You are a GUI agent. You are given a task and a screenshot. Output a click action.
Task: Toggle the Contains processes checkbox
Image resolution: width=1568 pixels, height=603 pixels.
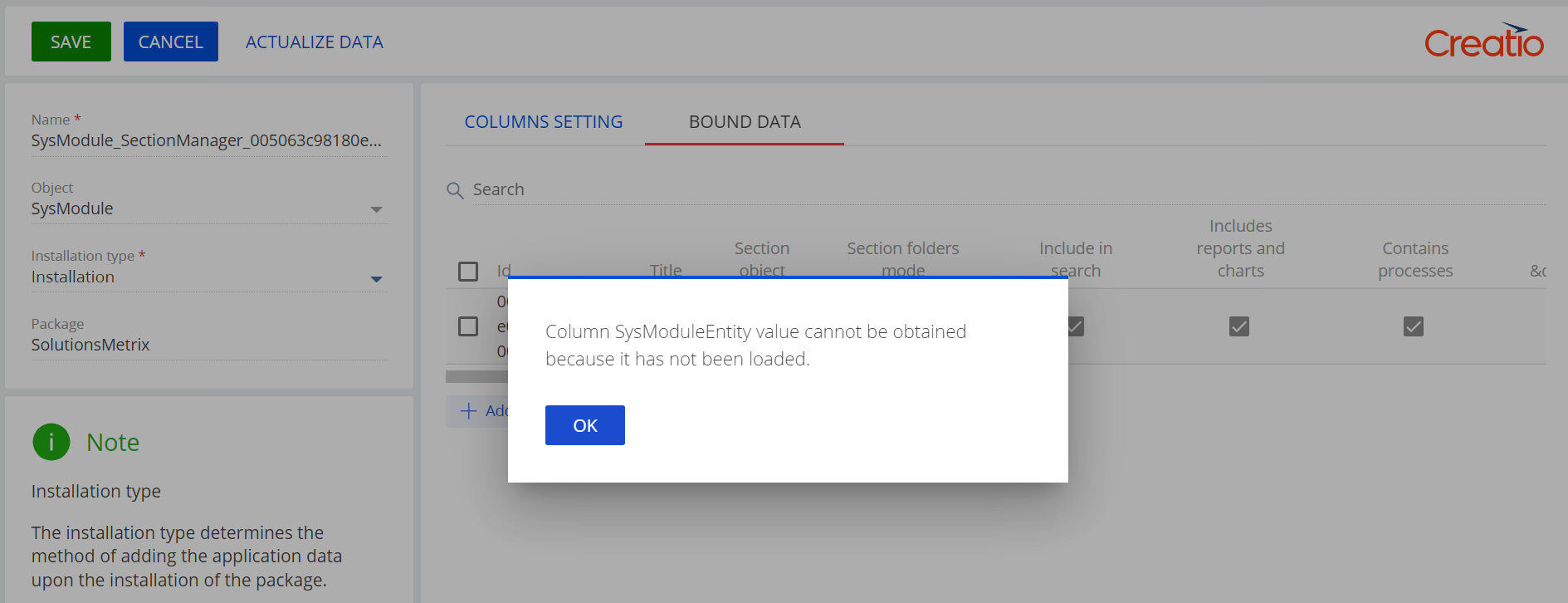click(x=1414, y=326)
